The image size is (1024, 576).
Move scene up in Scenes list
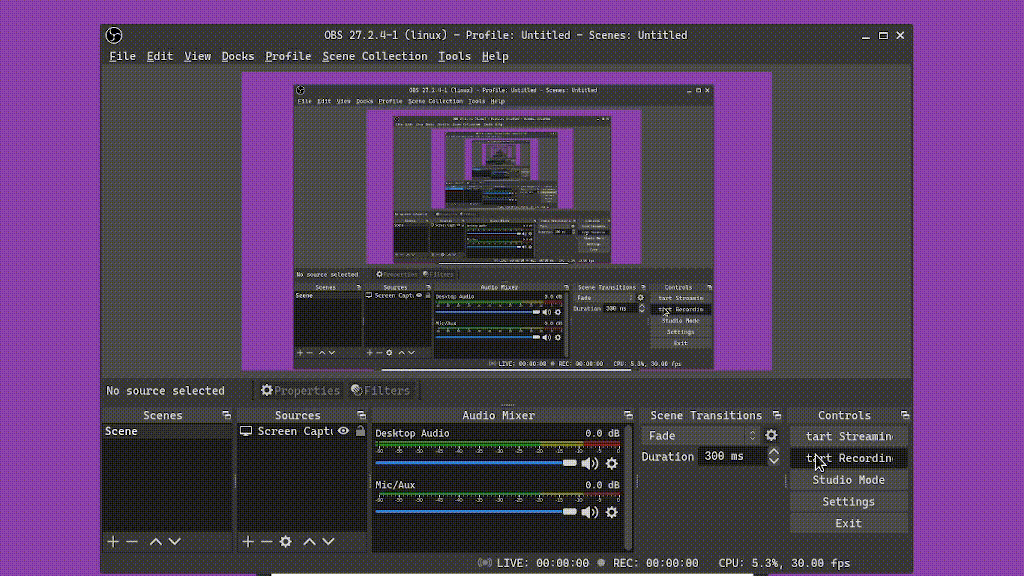pyautogui.click(x=155, y=541)
